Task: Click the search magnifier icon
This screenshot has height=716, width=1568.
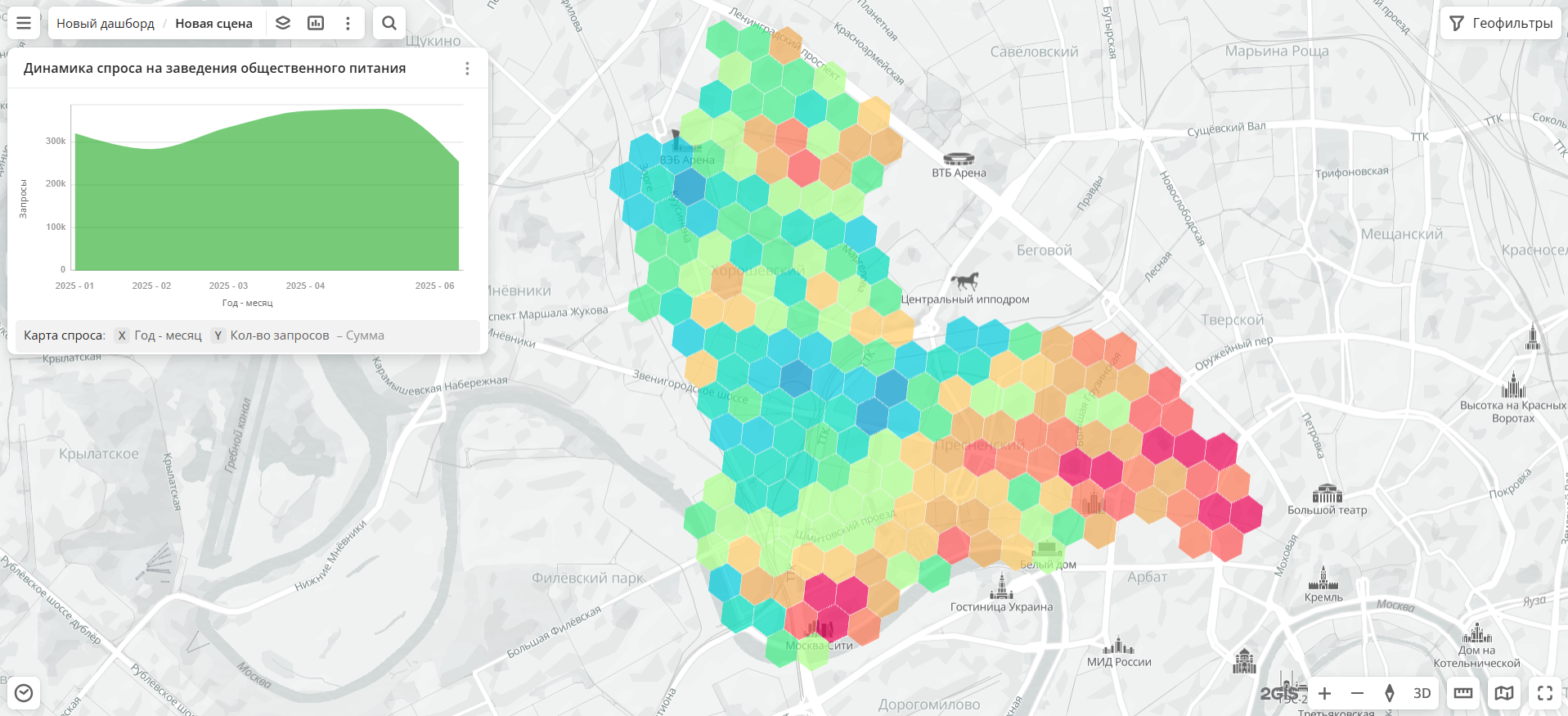Action: (389, 23)
